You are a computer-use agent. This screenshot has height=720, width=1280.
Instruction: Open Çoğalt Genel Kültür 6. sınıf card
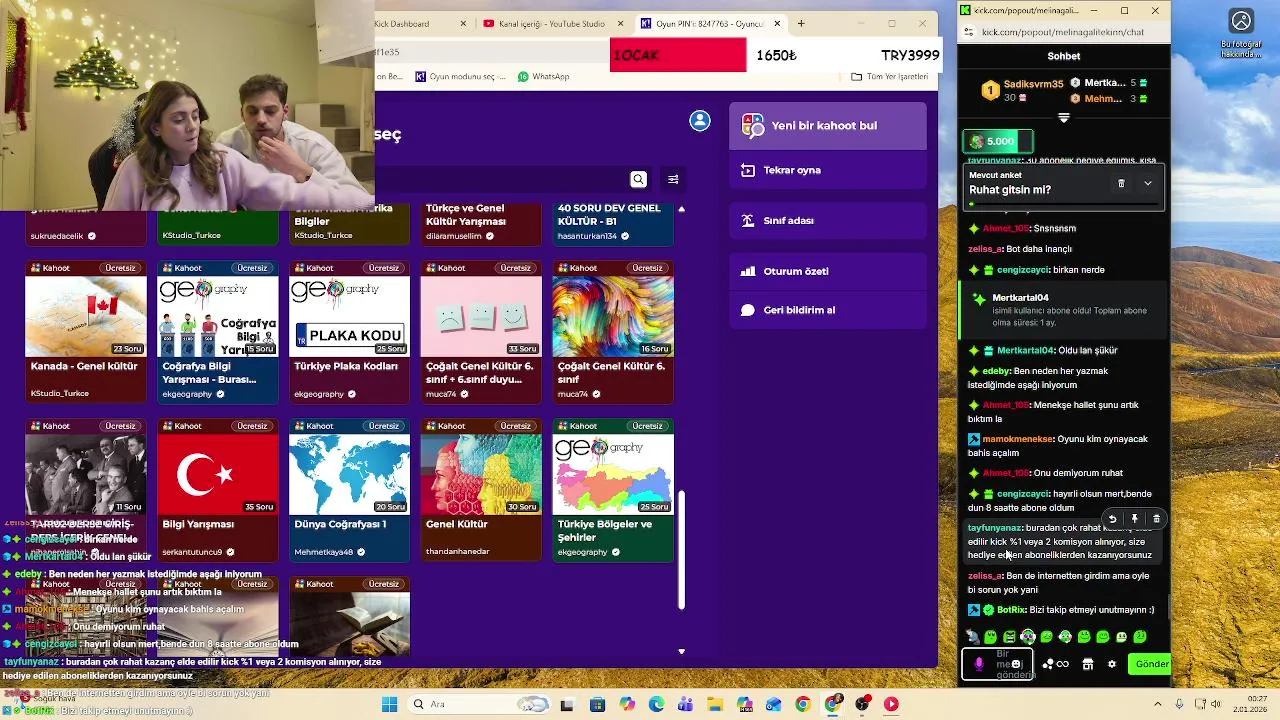click(613, 332)
